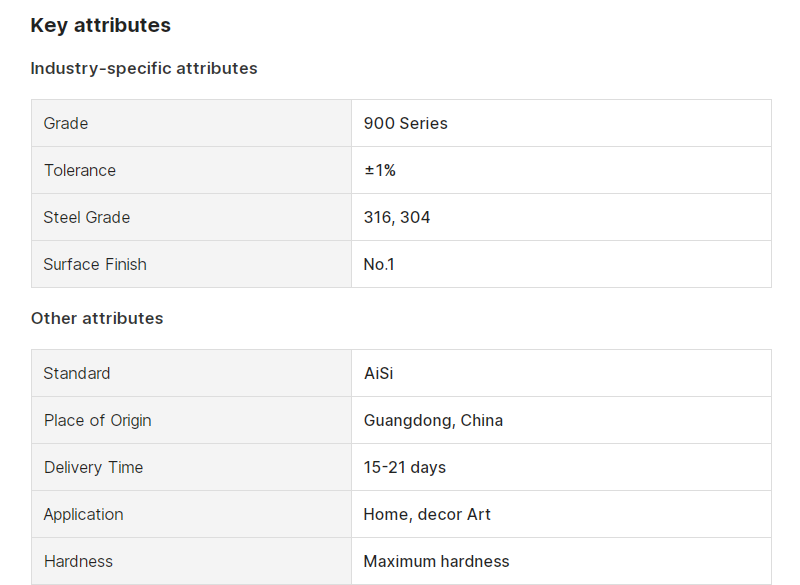Click the Other attributes subheading
800x585 pixels.
click(x=97, y=318)
